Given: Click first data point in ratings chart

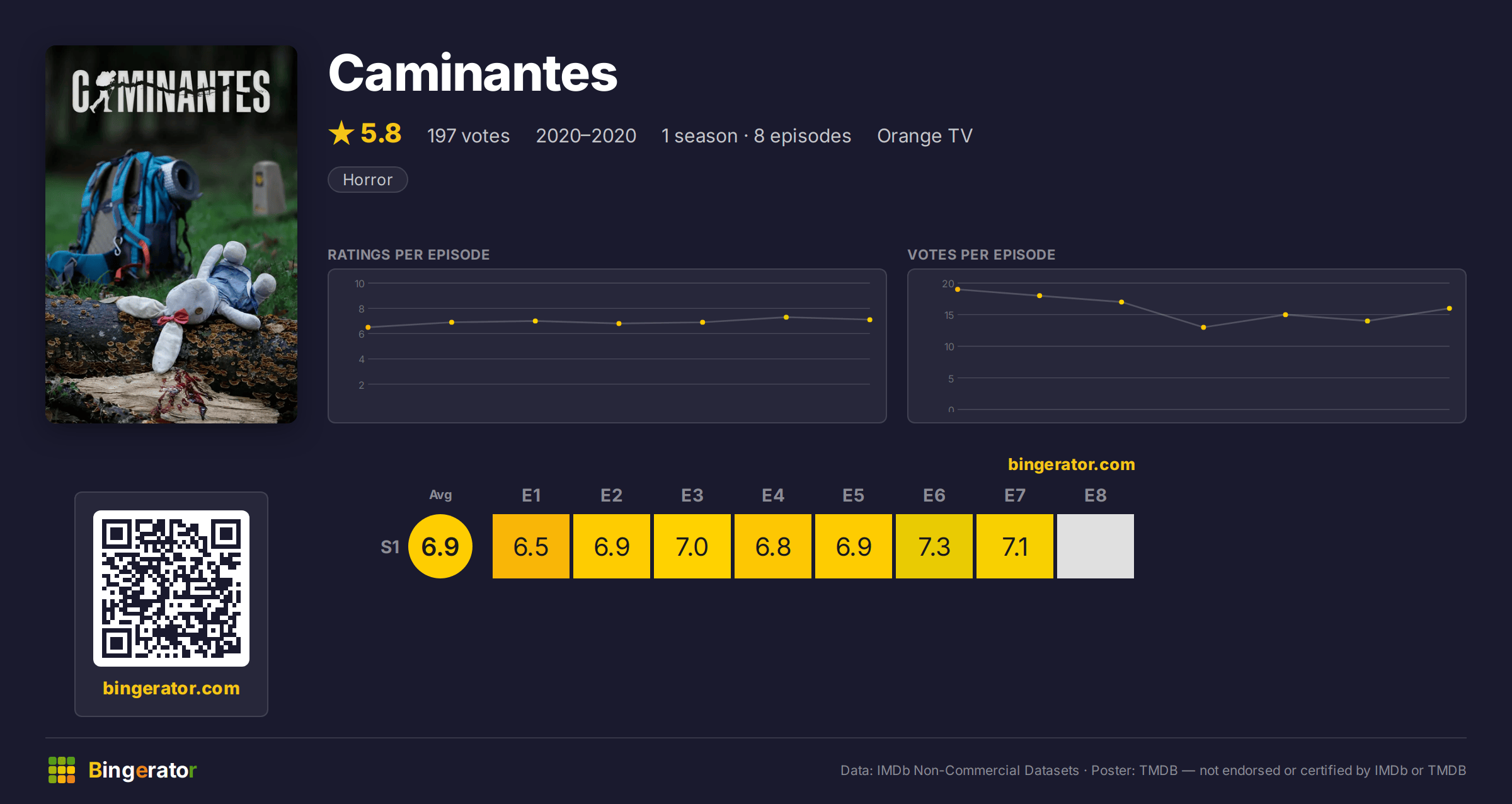Looking at the screenshot, I should (x=368, y=327).
